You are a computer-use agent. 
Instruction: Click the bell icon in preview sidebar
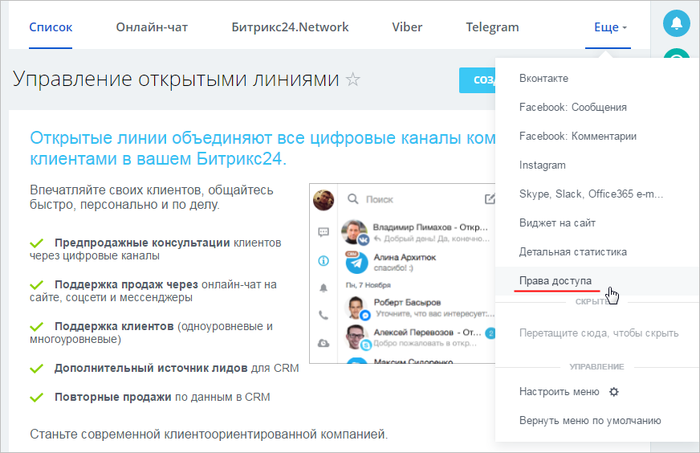323,288
